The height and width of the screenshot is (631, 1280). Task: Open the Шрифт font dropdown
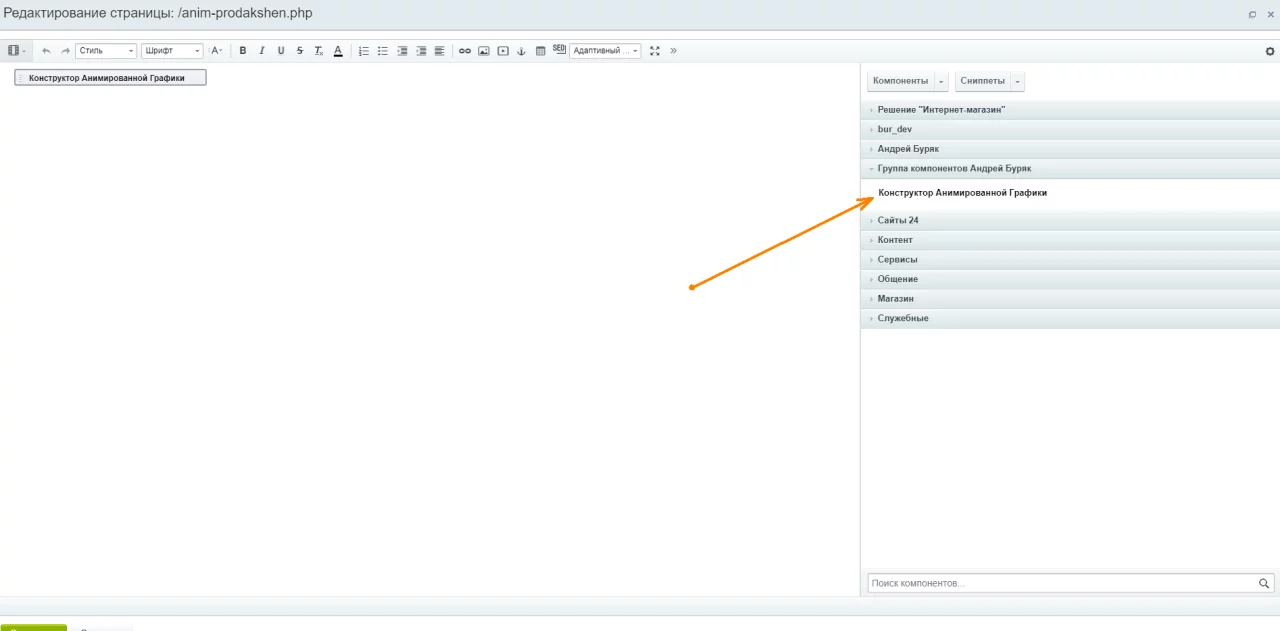pyautogui.click(x=172, y=51)
